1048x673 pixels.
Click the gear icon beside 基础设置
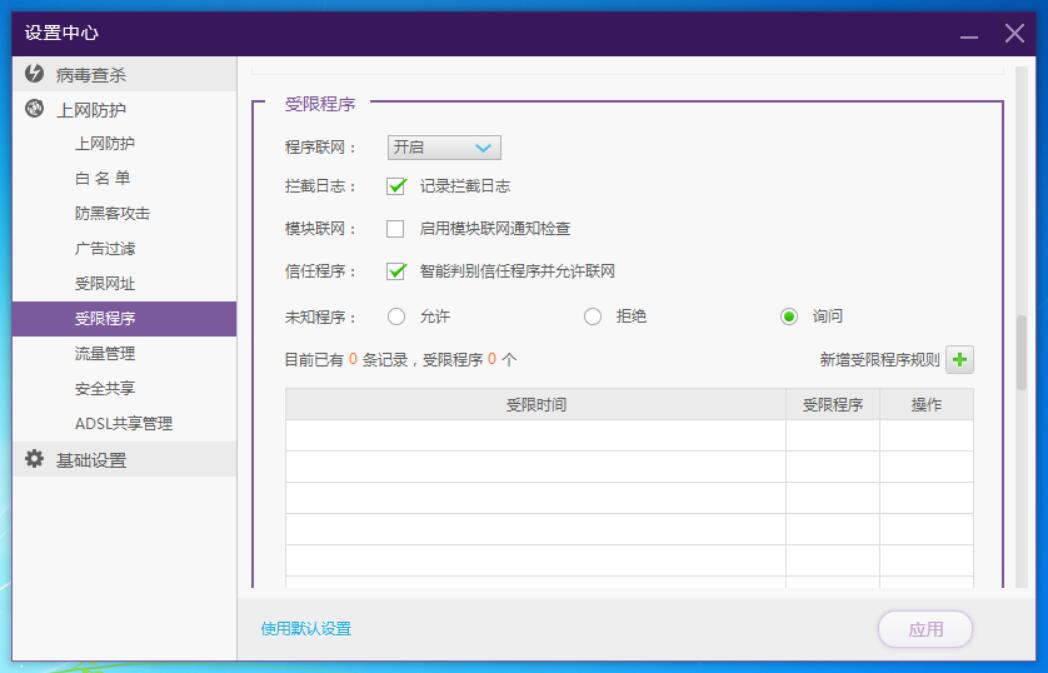pos(34,458)
